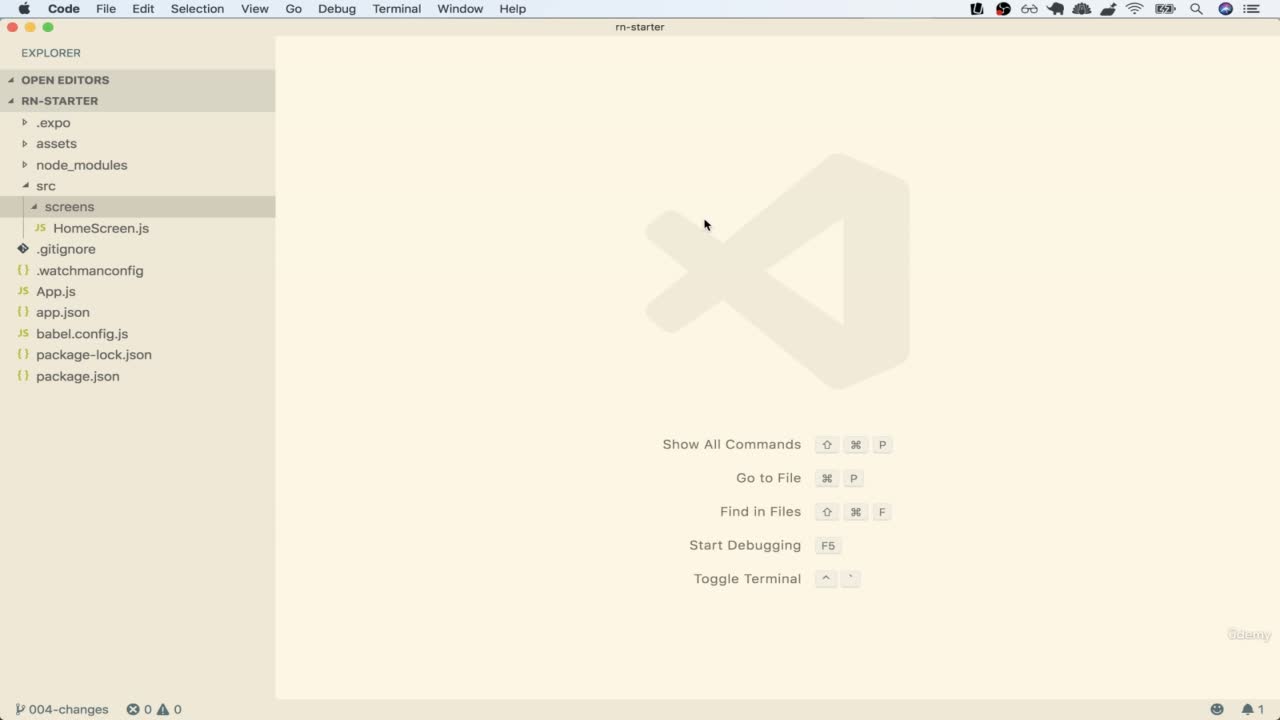Click braces icon beside .watchmanconfig
Viewport: 1280px width, 720px height.
click(x=23, y=270)
